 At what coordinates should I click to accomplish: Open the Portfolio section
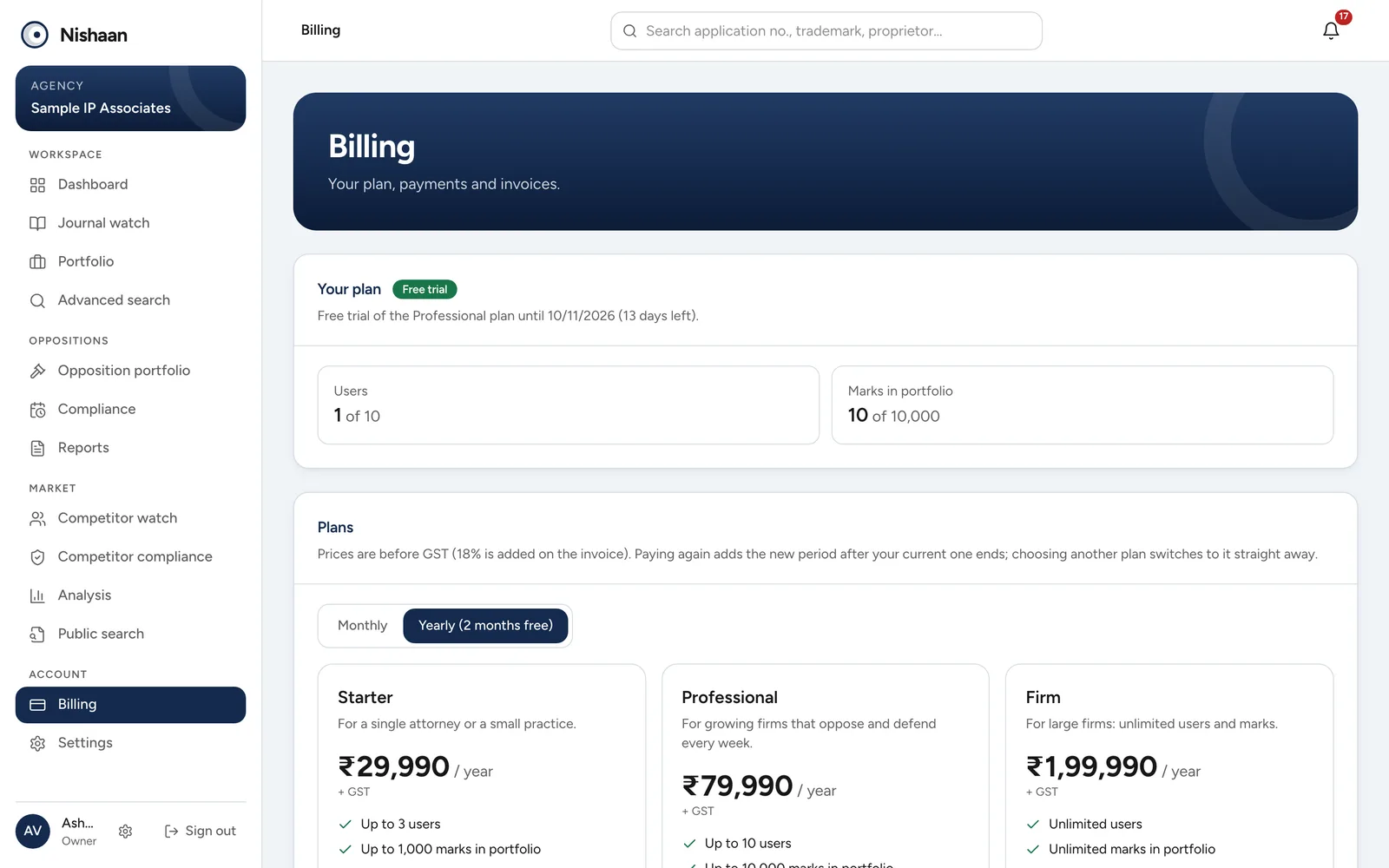[x=130, y=261]
